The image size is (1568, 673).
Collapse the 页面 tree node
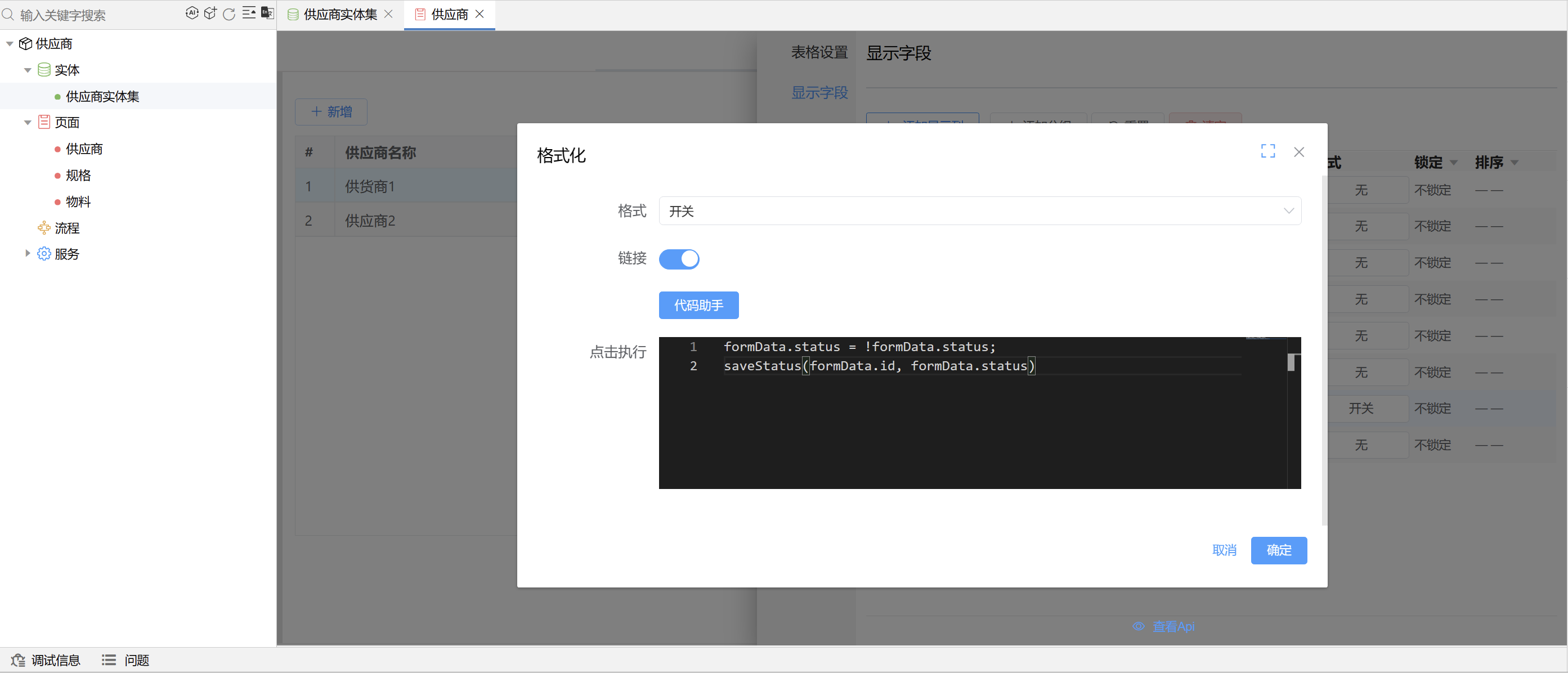coord(28,123)
